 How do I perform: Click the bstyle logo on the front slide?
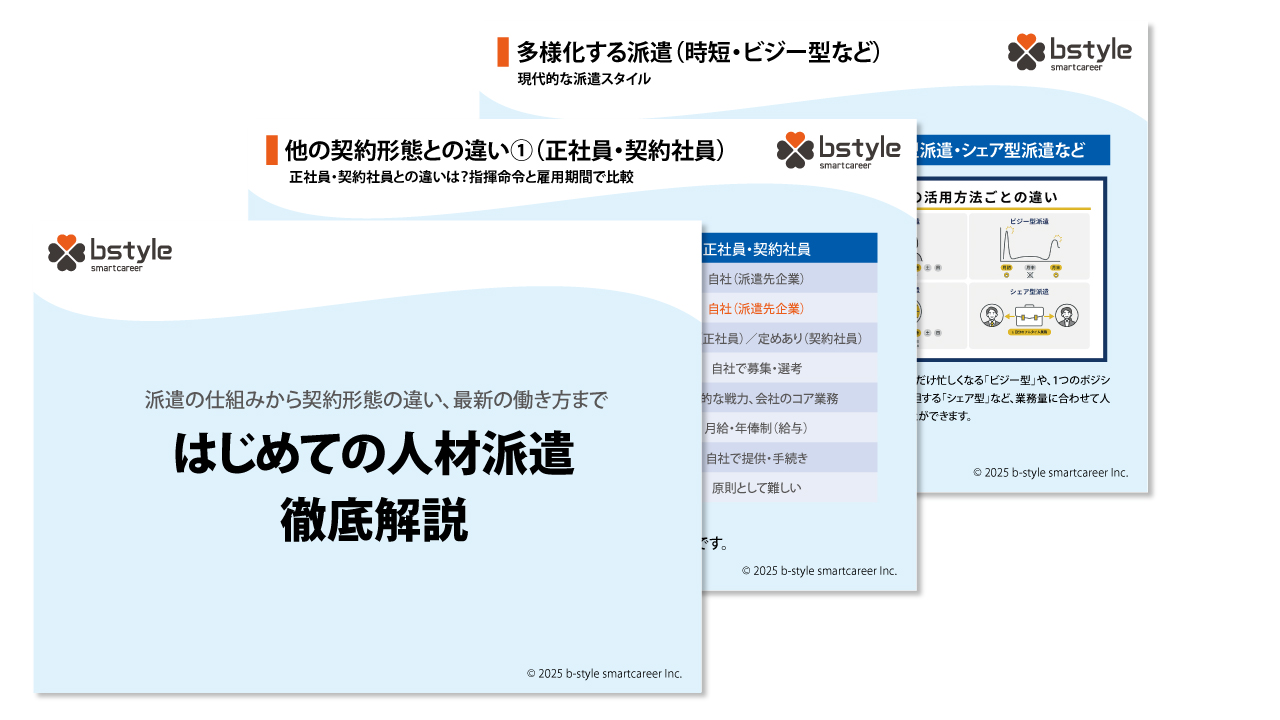[x=110, y=253]
